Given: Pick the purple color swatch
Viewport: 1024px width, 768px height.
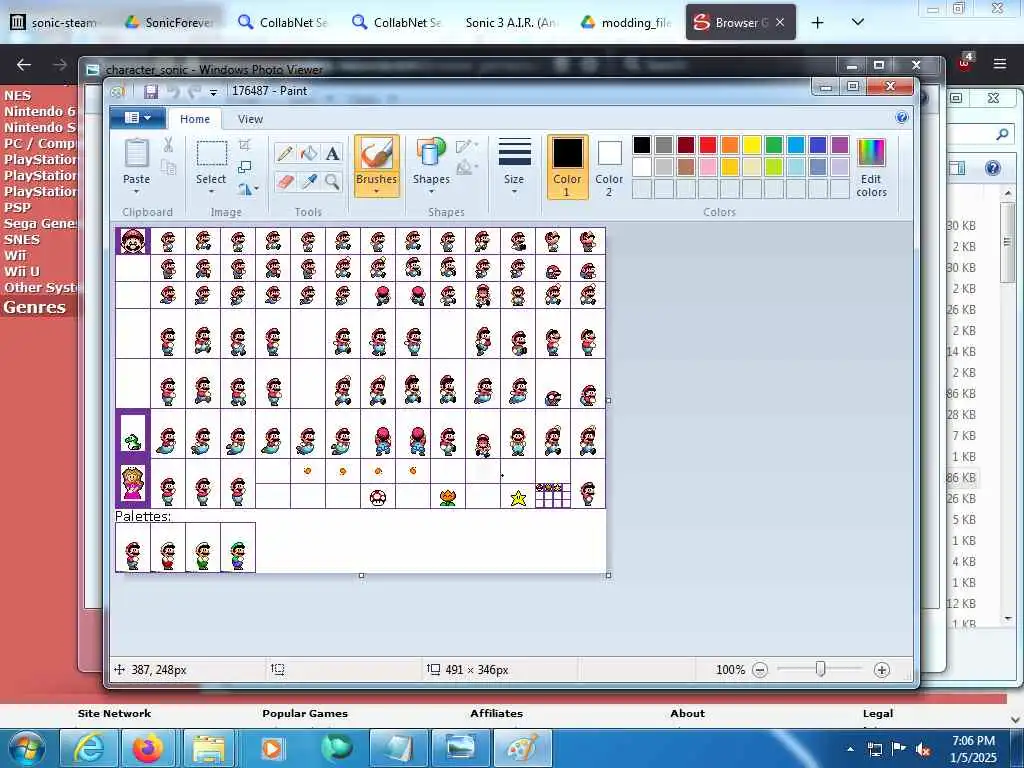Looking at the screenshot, I should pyautogui.click(x=840, y=145).
